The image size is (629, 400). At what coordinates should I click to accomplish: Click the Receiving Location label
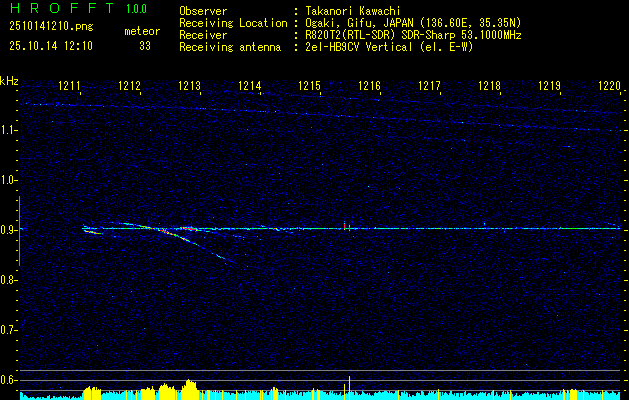[233, 23]
